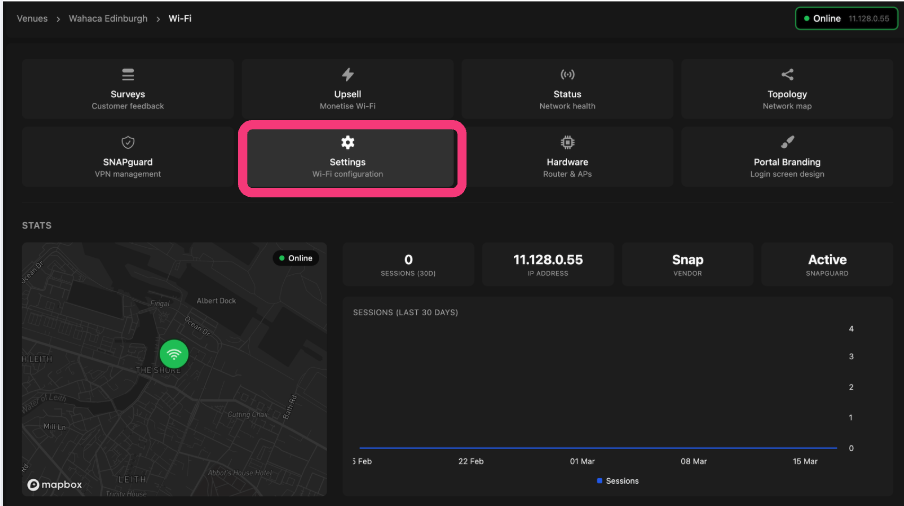Click the Portal Branding paintbrush icon
Screen dimensions: 904x506
(787, 142)
